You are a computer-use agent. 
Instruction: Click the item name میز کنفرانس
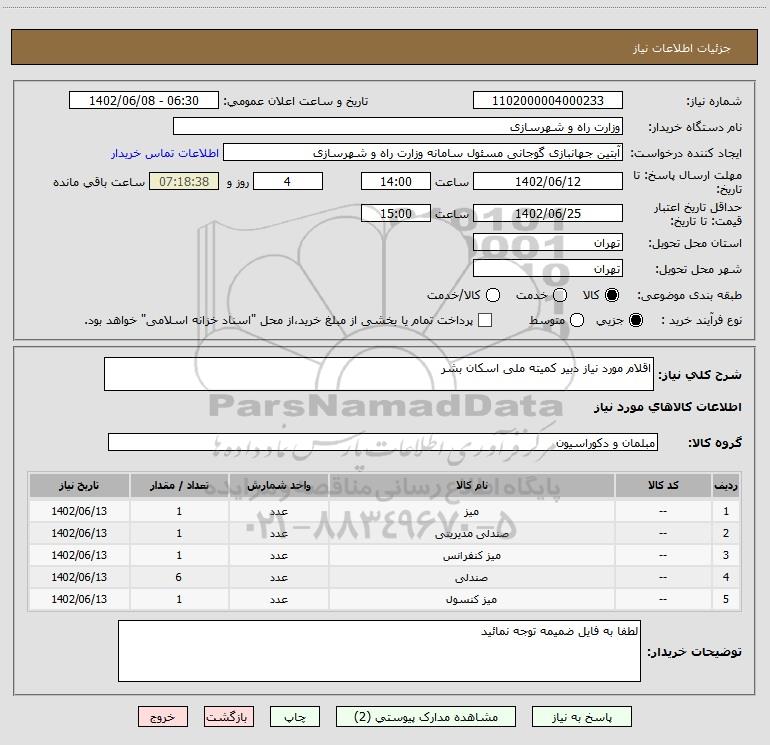(x=471, y=555)
